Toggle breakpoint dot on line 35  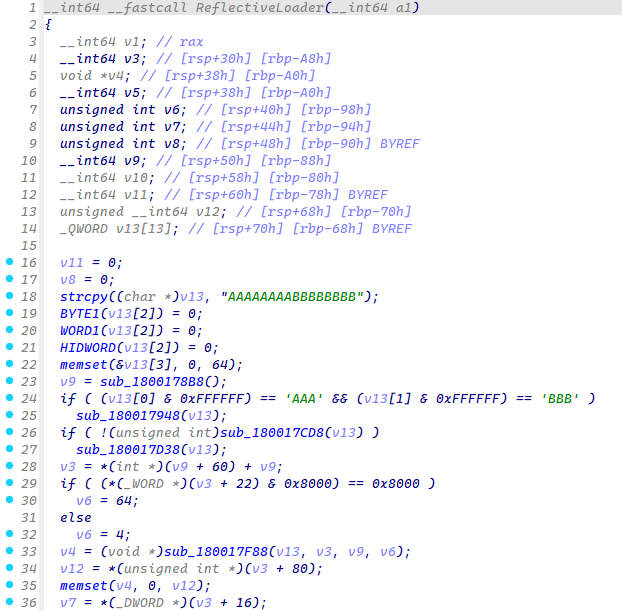click(x=10, y=584)
